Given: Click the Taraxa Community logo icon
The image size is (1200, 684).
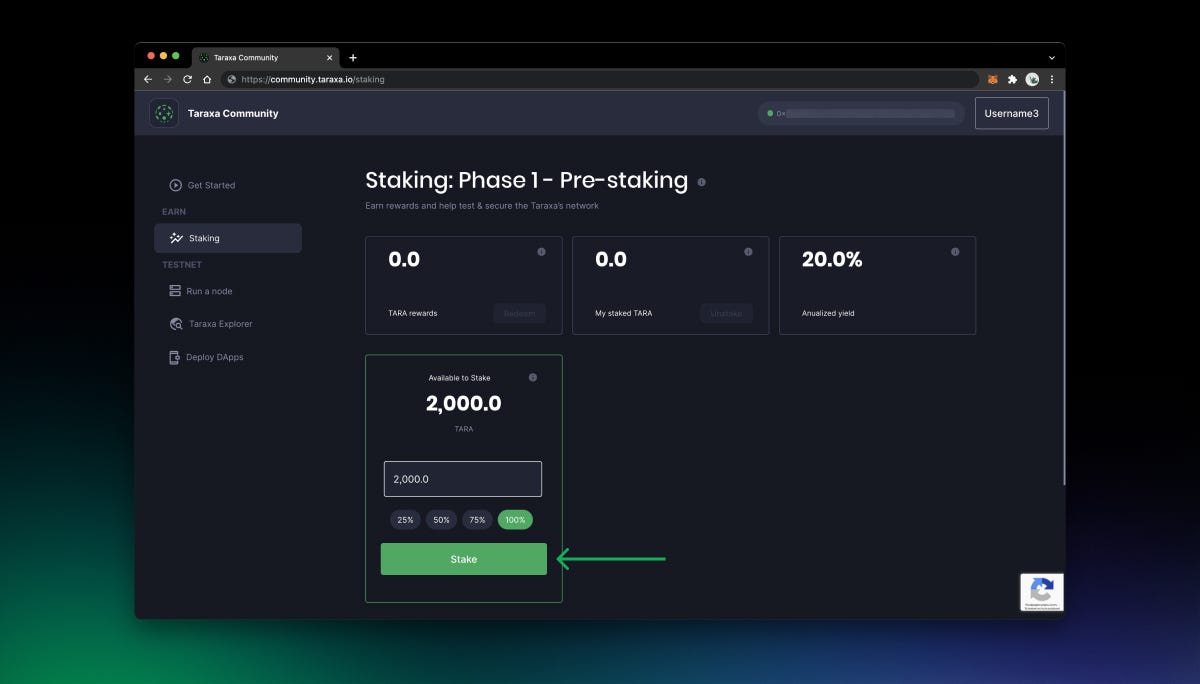Looking at the screenshot, I should coord(164,113).
